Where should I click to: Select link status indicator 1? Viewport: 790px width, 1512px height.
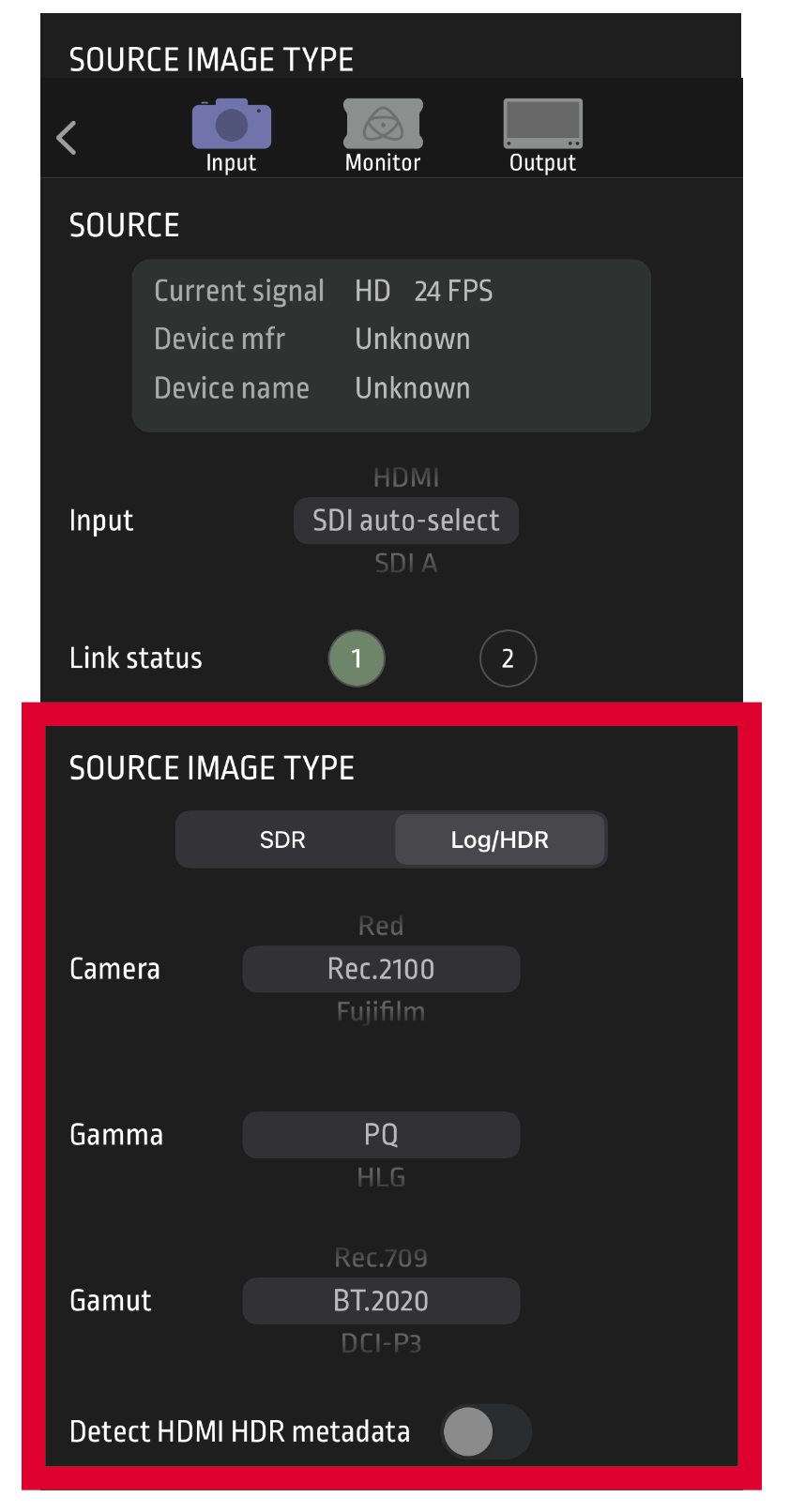pyautogui.click(x=357, y=658)
